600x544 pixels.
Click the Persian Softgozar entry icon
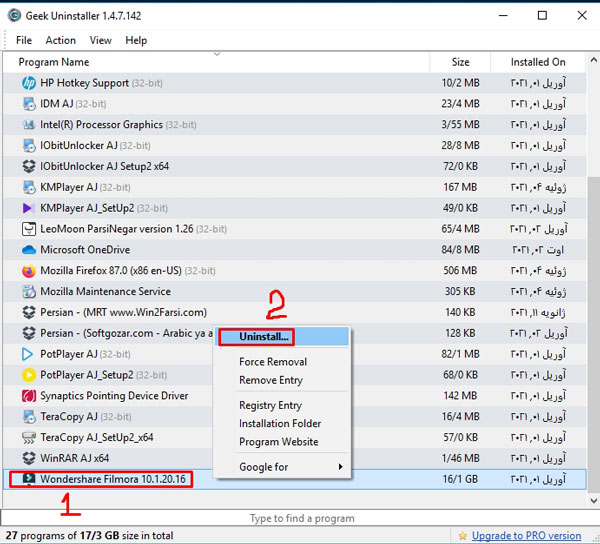point(29,333)
